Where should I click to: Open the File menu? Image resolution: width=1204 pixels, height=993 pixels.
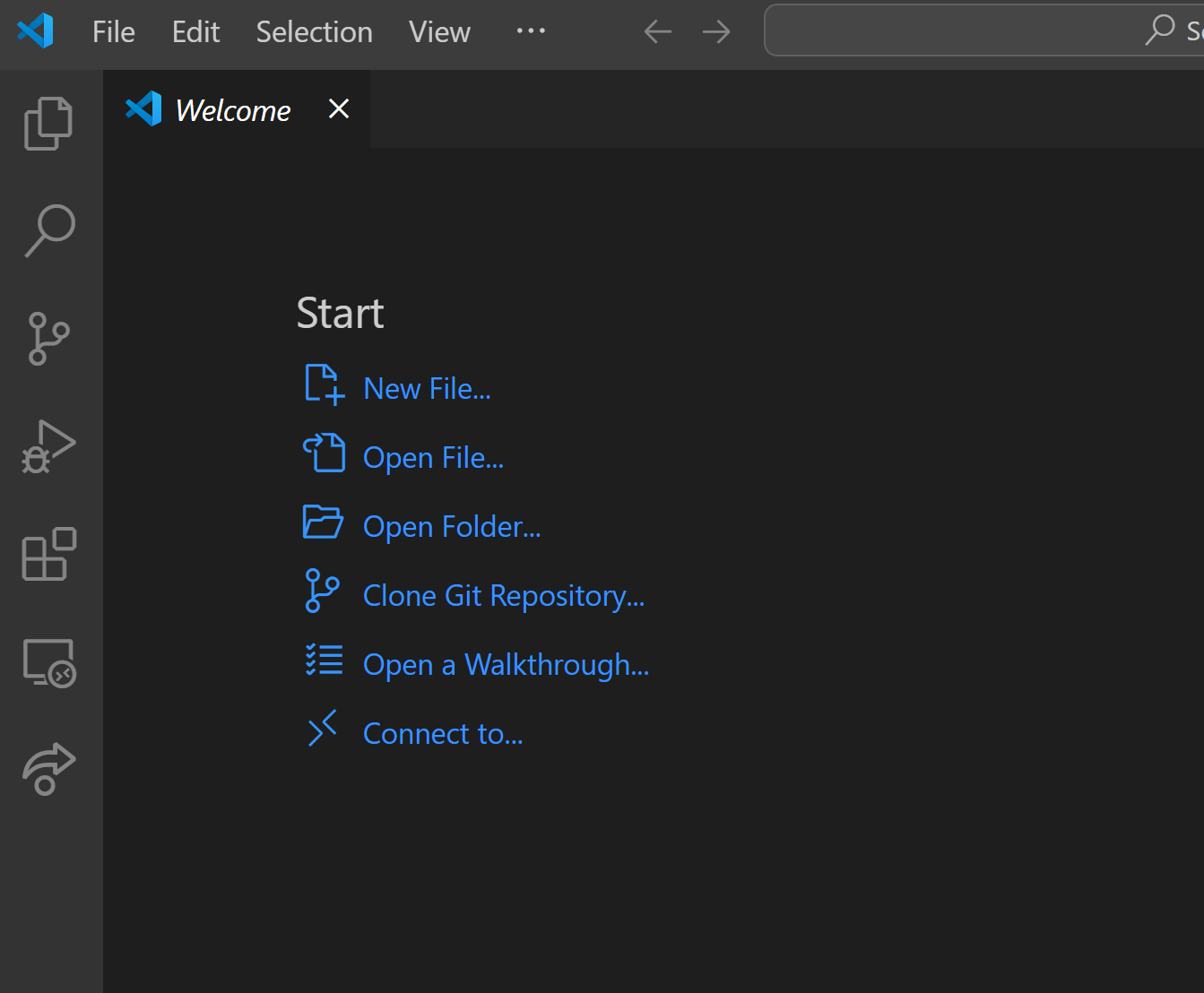tap(114, 32)
